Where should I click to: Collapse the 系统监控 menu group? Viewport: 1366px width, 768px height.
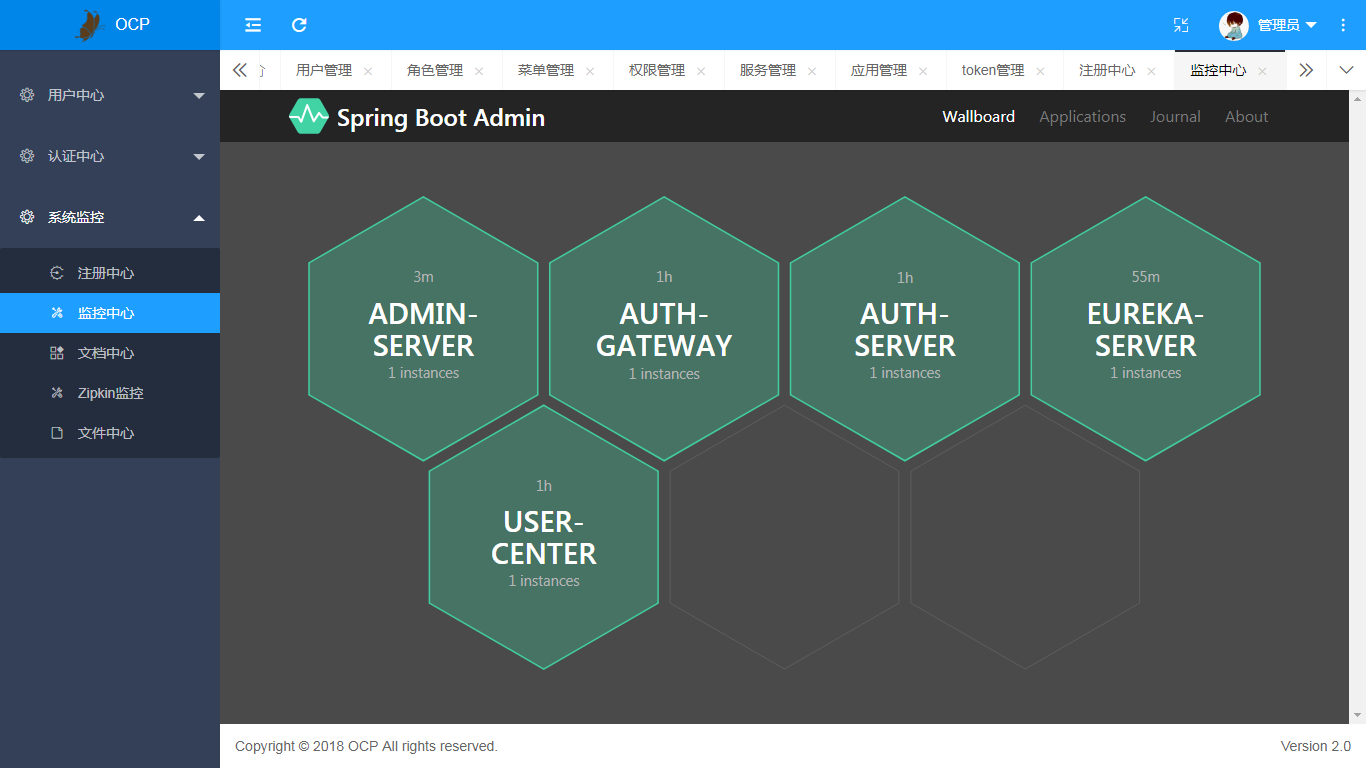tap(199, 217)
